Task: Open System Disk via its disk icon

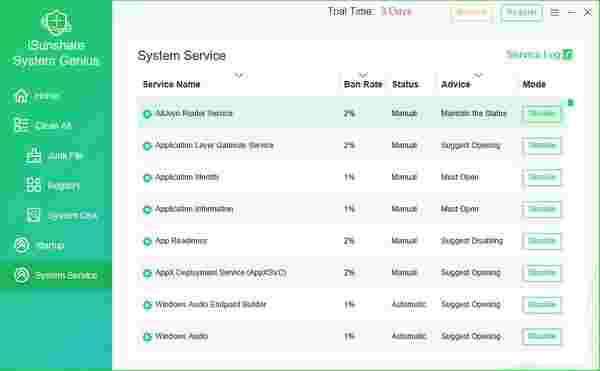Action: pos(33,216)
